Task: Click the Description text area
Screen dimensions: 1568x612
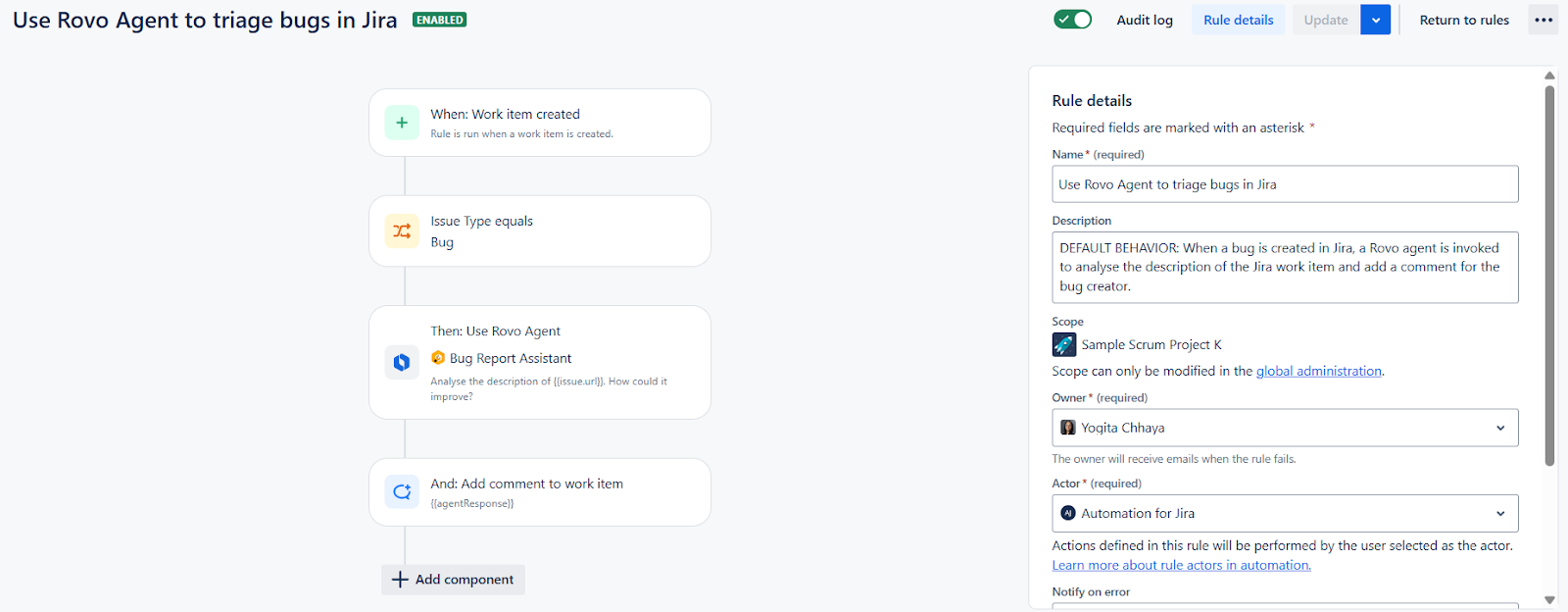Action: pos(1285,267)
